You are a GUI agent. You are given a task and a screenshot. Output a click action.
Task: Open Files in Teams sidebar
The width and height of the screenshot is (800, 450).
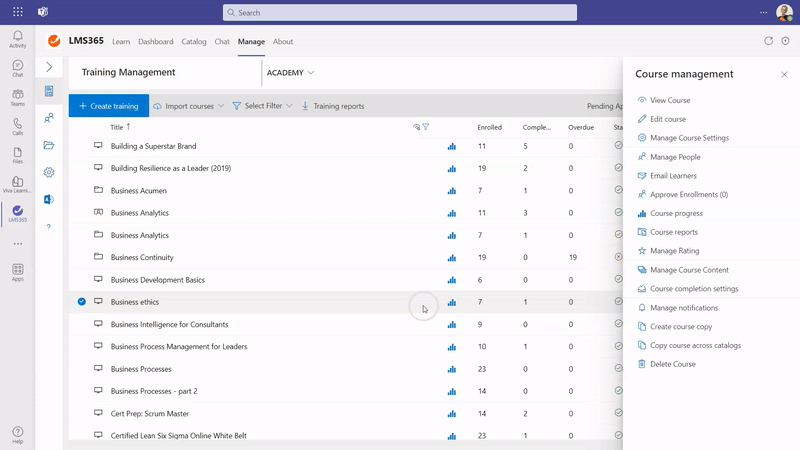coord(18,156)
